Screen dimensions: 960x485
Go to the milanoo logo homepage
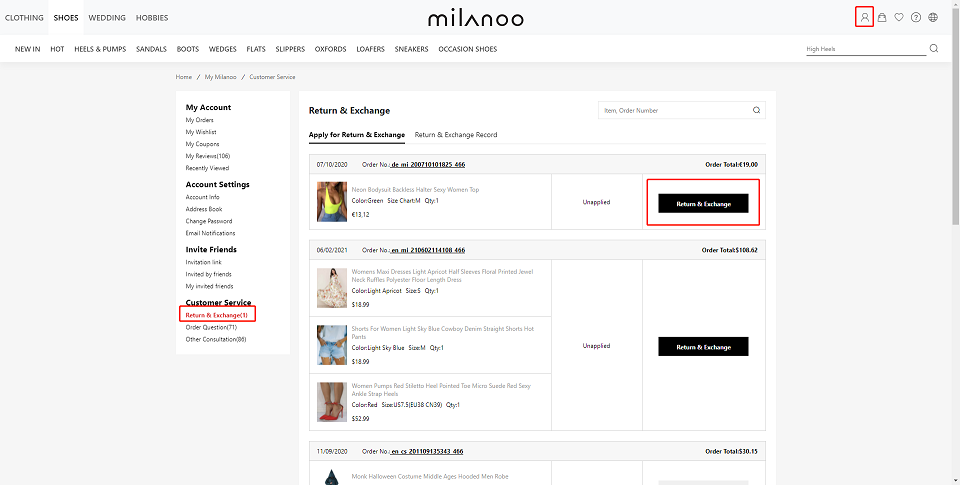click(476, 18)
